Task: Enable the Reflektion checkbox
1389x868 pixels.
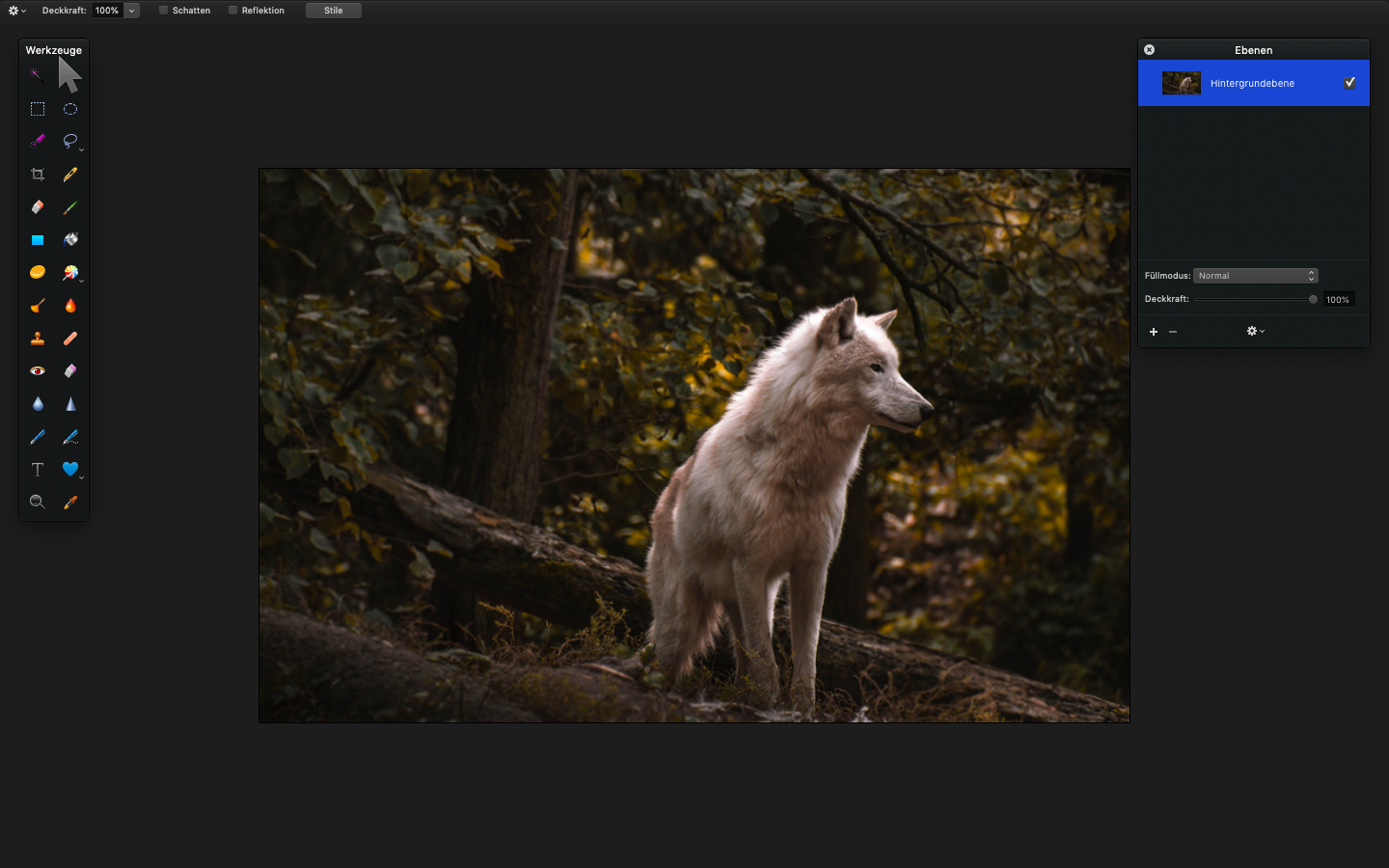Action: (233, 11)
